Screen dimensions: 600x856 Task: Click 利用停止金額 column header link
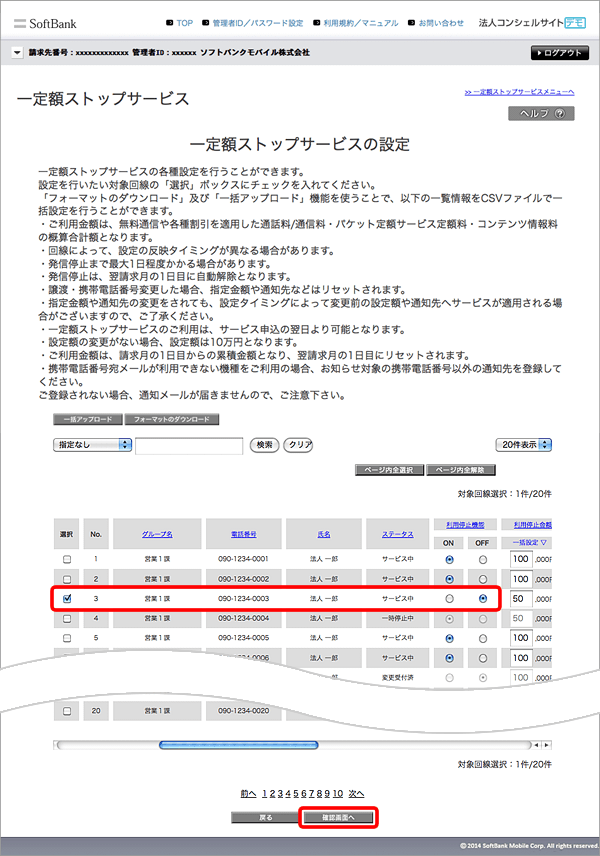pyautogui.click(x=532, y=525)
